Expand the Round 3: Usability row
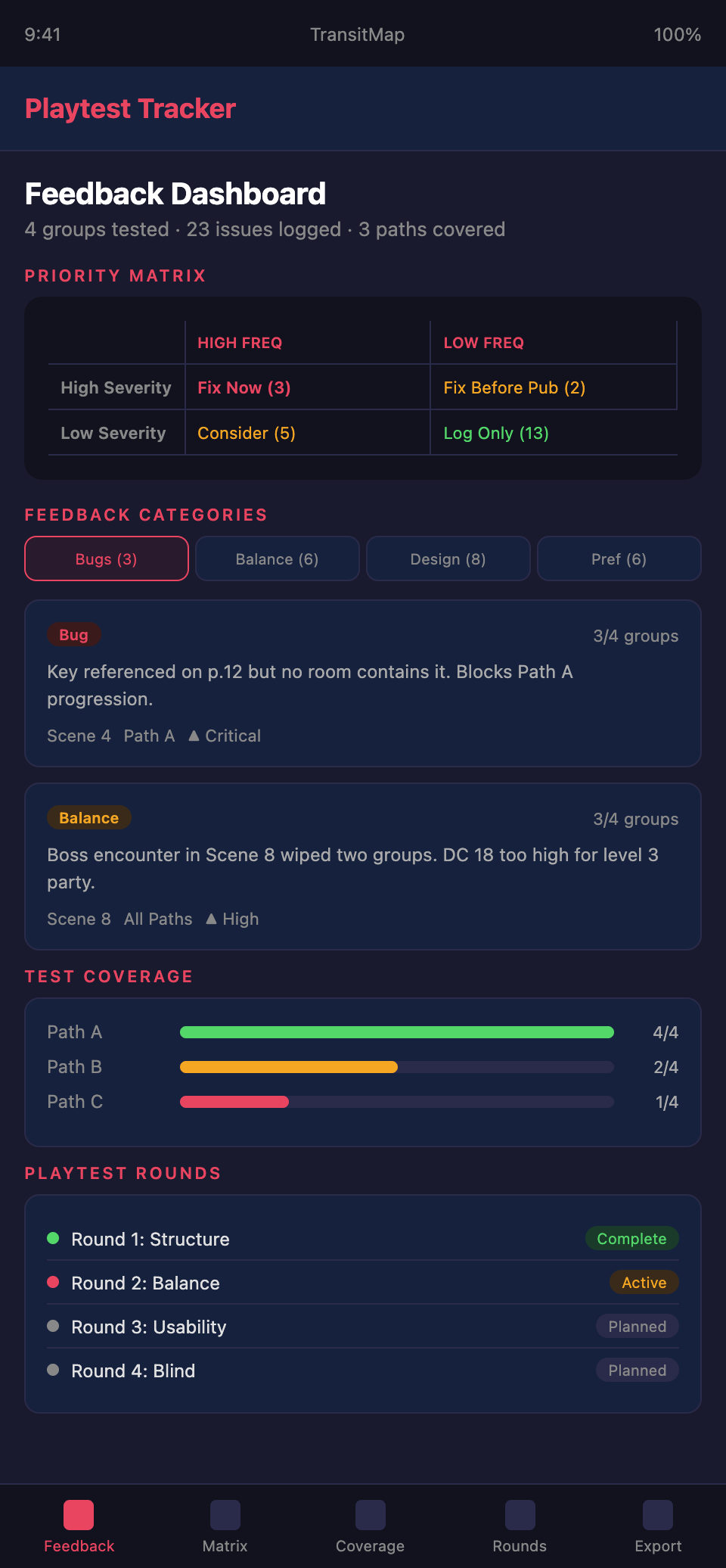Image resolution: width=726 pixels, height=1568 pixels. [x=363, y=1327]
